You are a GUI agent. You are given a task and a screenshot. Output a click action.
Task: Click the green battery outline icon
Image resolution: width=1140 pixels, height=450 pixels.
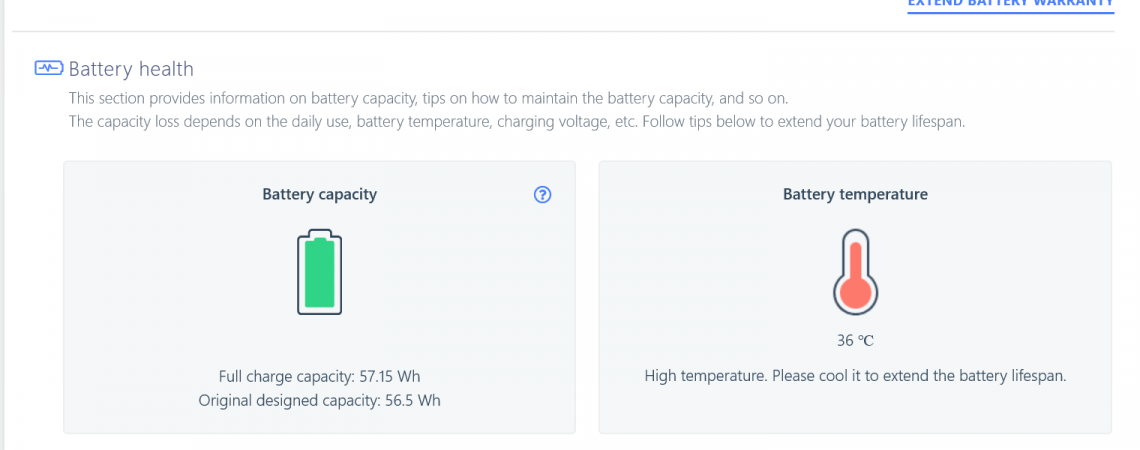click(319, 273)
